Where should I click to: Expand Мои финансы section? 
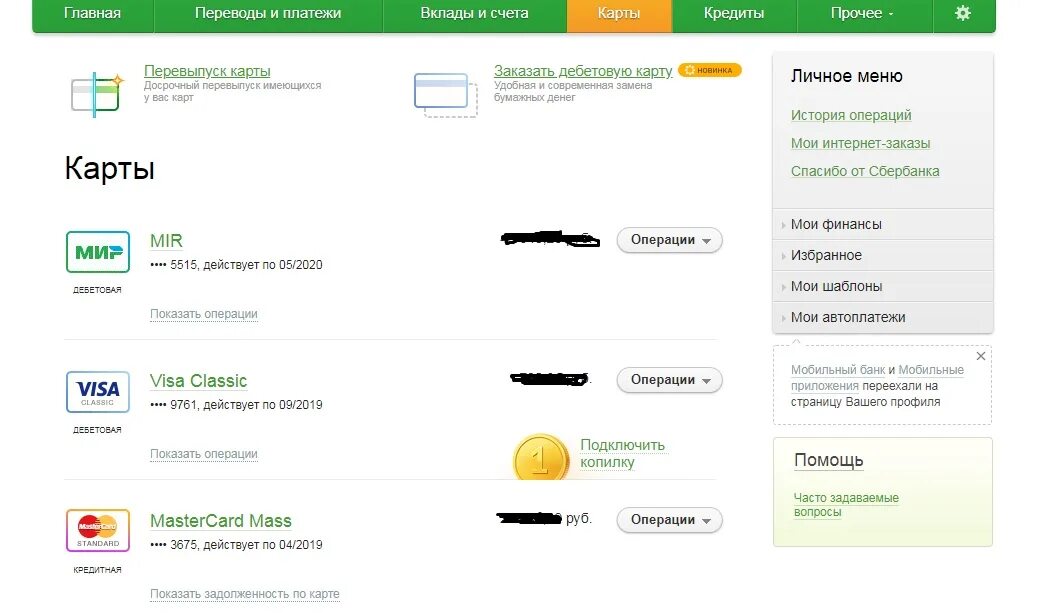[883, 224]
